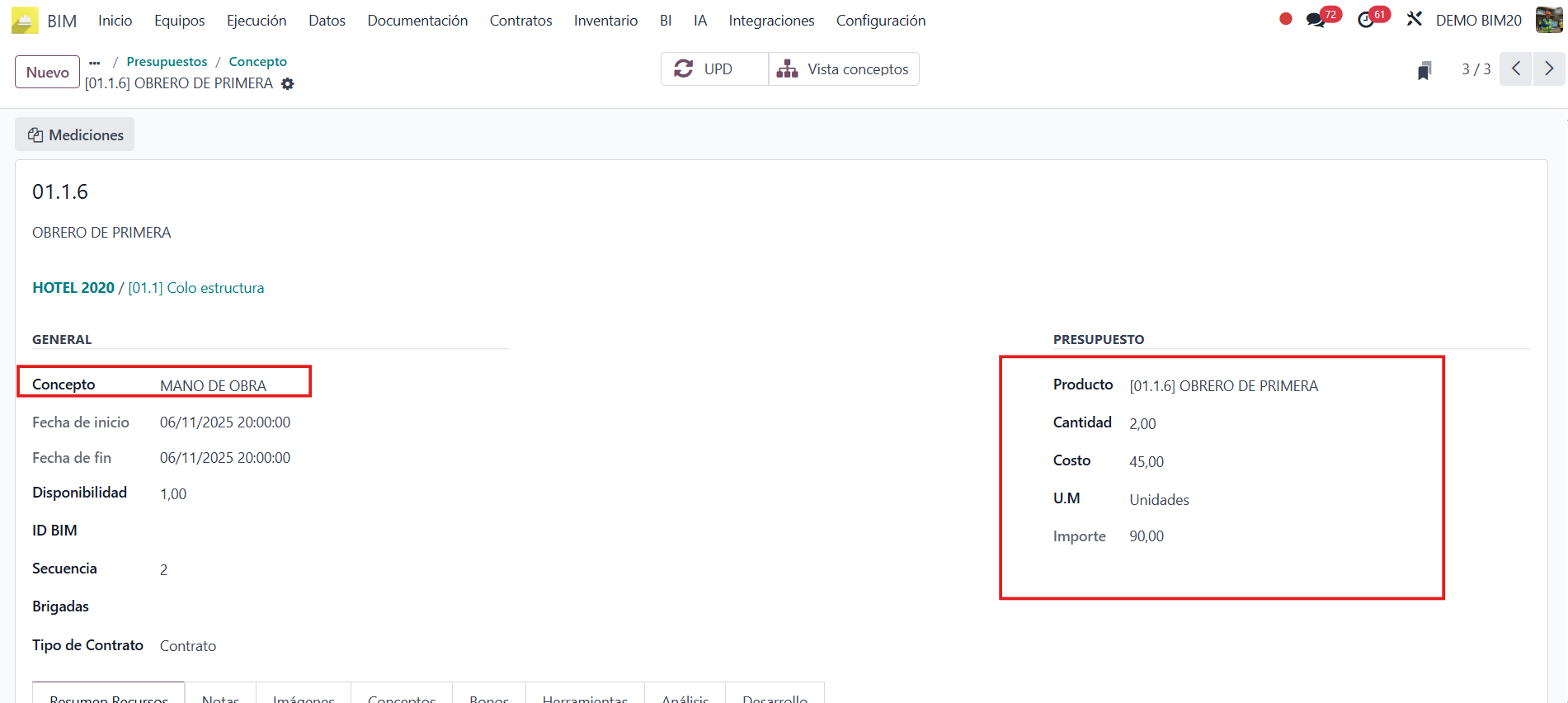Click the red recording status dot
This screenshot has height=703, width=1568.
[1285, 19]
